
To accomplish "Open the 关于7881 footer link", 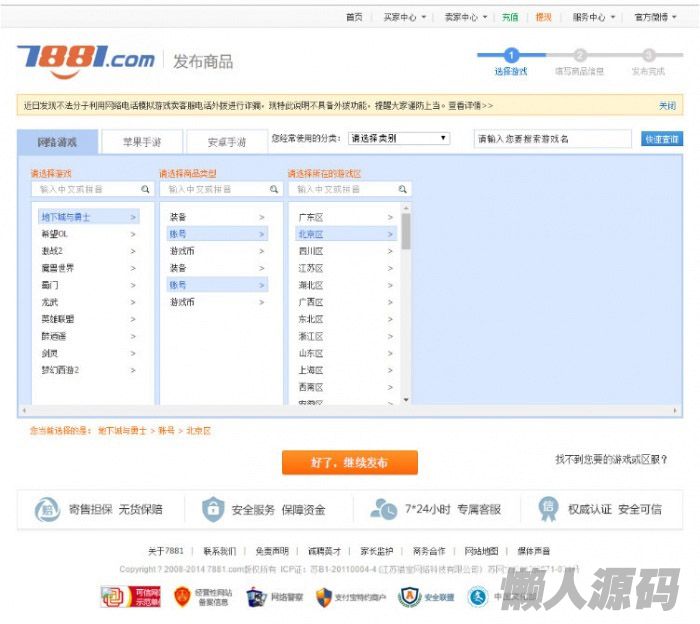I will 166,551.
